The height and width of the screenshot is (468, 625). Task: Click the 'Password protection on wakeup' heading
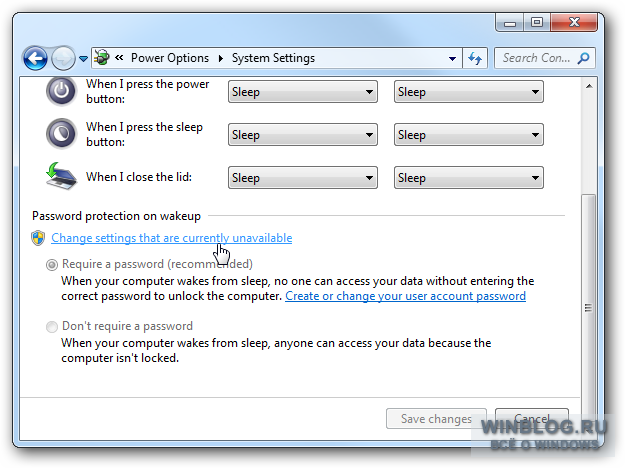click(116, 216)
